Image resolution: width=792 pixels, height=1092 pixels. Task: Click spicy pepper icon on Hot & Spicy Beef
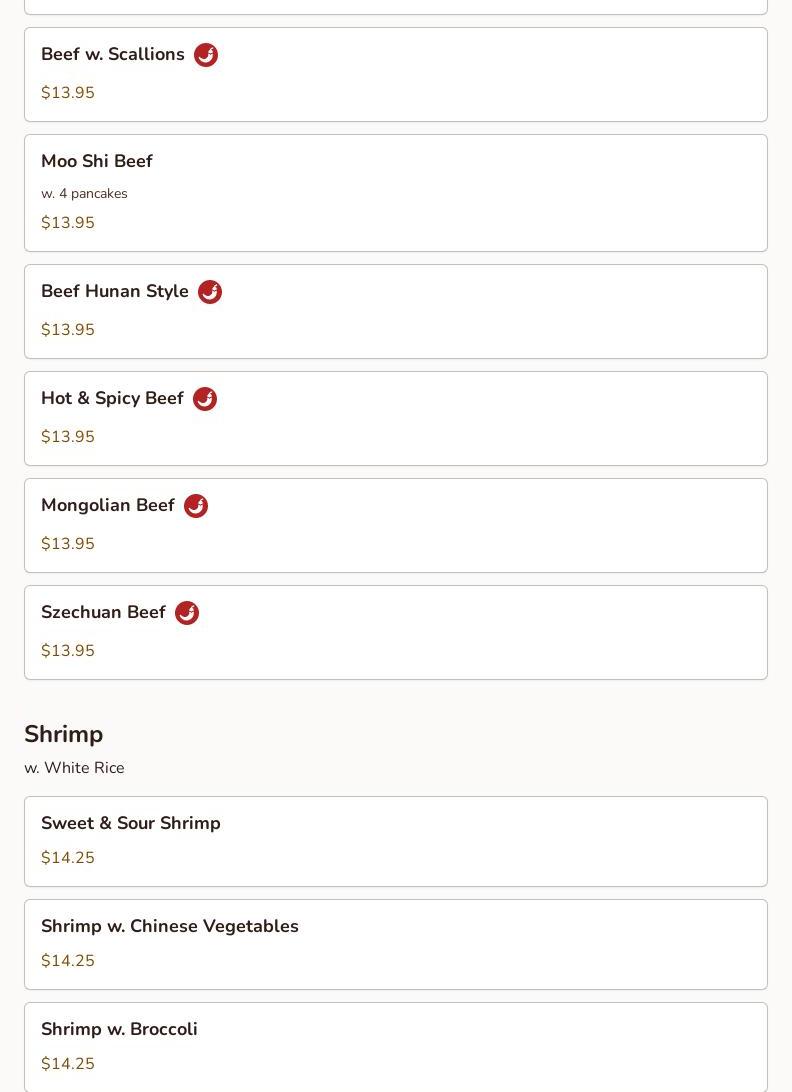click(x=205, y=399)
